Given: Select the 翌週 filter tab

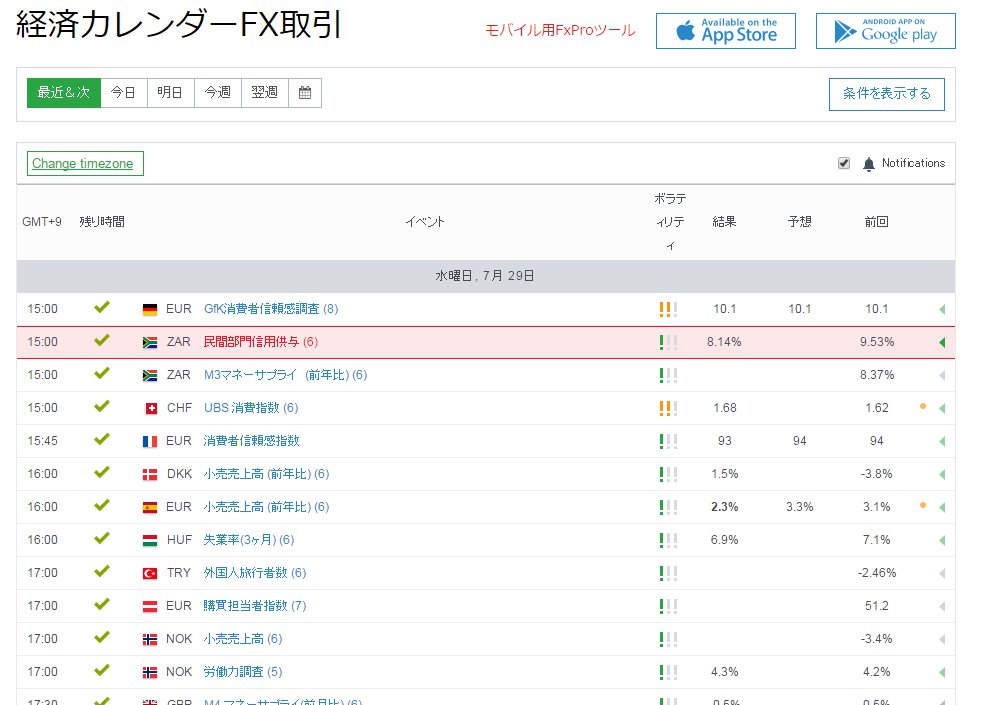Looking at the screenshot, I should [264, 91].
